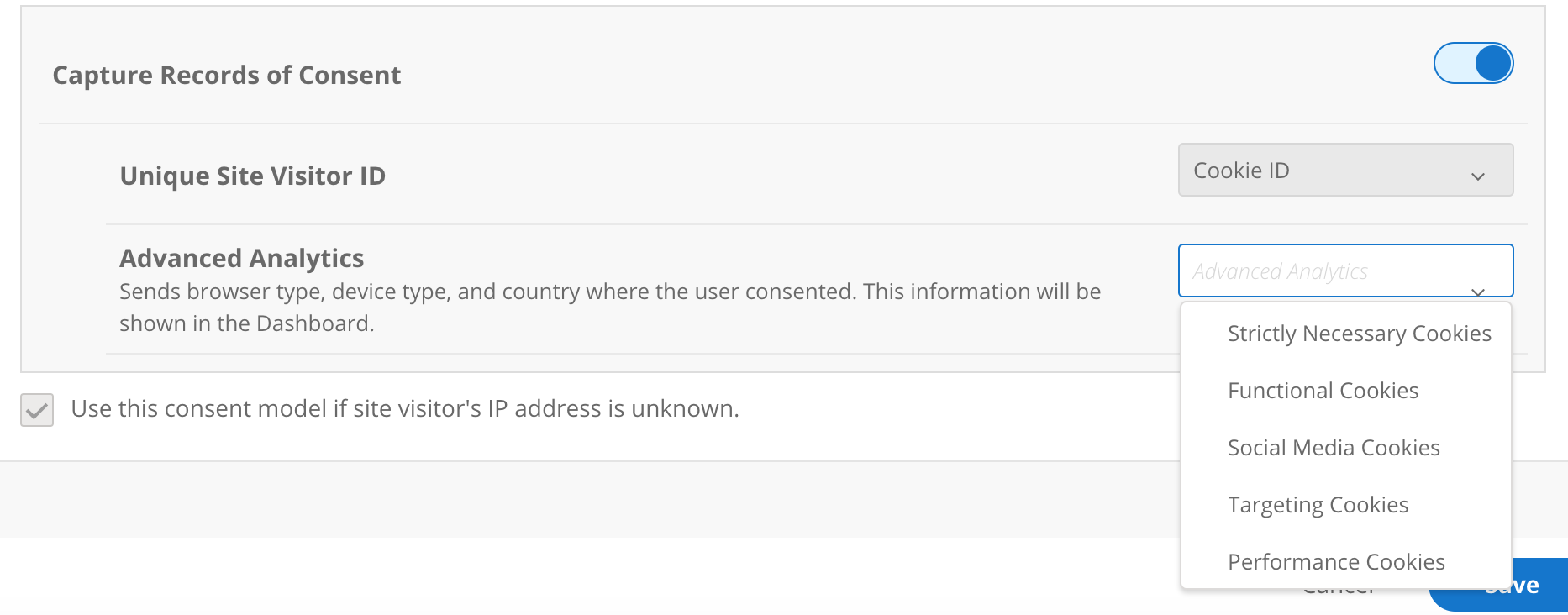Choose Performance Cookies option
This screenshot has height=615, width=1568.
(1336, 561)
